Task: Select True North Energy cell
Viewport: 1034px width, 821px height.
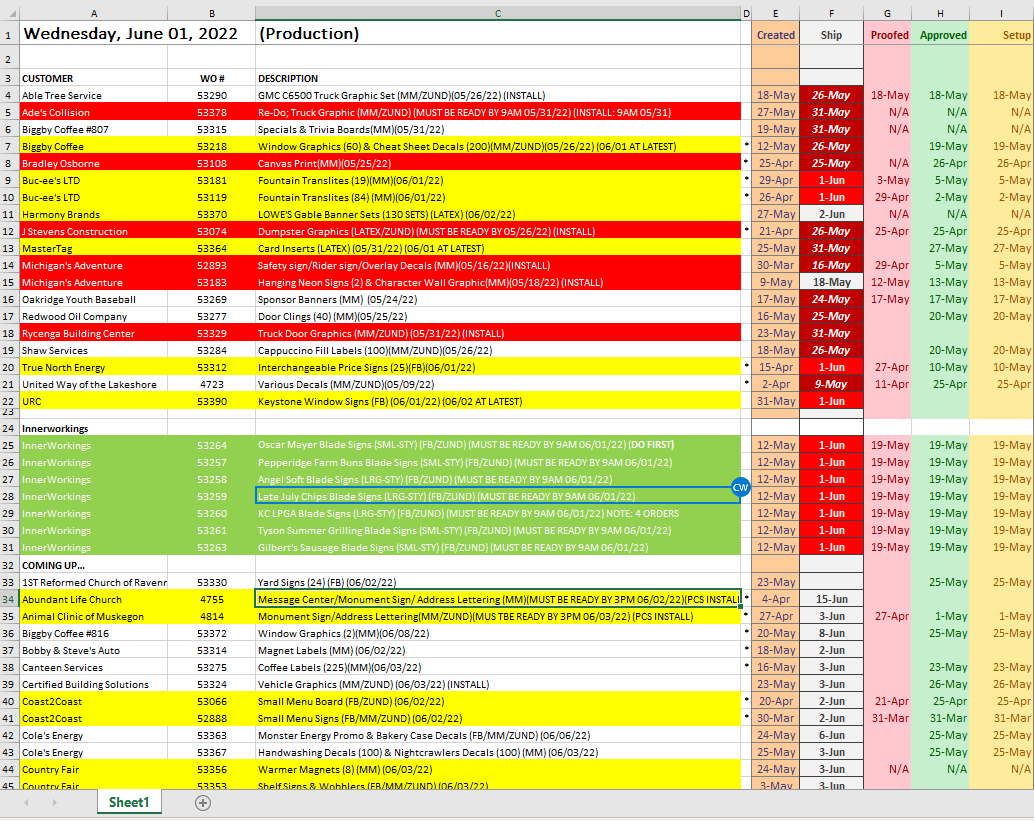Action: (94, 367)
